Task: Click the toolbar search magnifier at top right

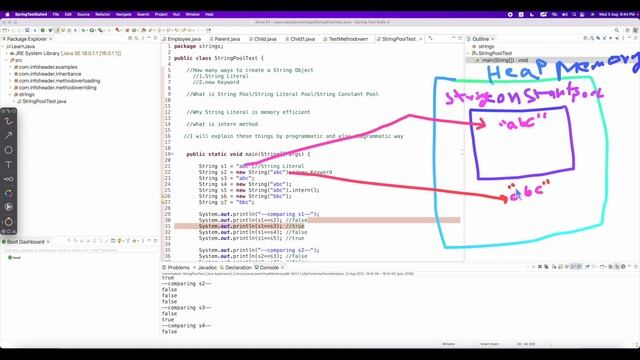Action: 617,30
